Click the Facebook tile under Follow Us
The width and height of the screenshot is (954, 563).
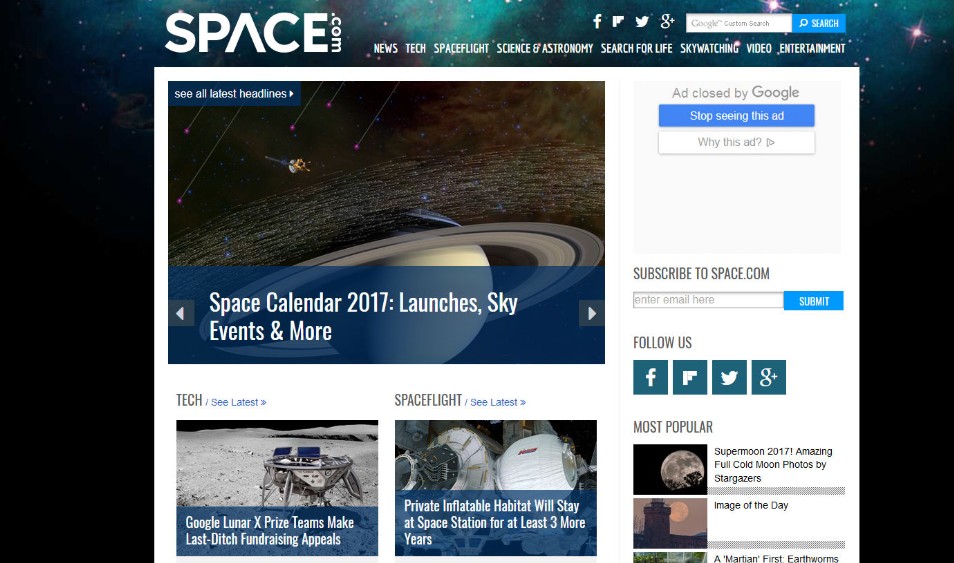click(650, 377)
